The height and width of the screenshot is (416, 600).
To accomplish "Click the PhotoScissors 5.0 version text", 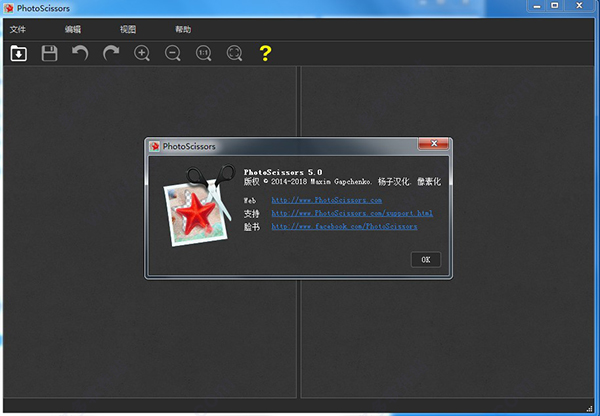I will [283, 172].
